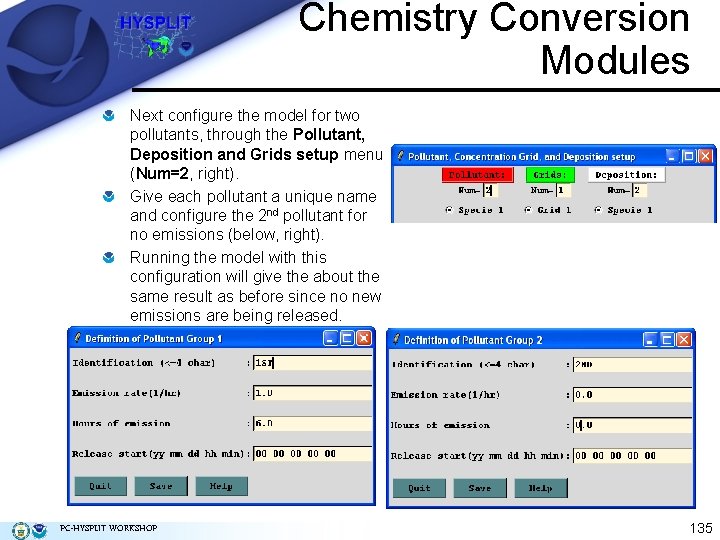Click Save in Pollutant Group 2 window
The image size is (720, 540).
pyautogui.click(x=480, y=488)
